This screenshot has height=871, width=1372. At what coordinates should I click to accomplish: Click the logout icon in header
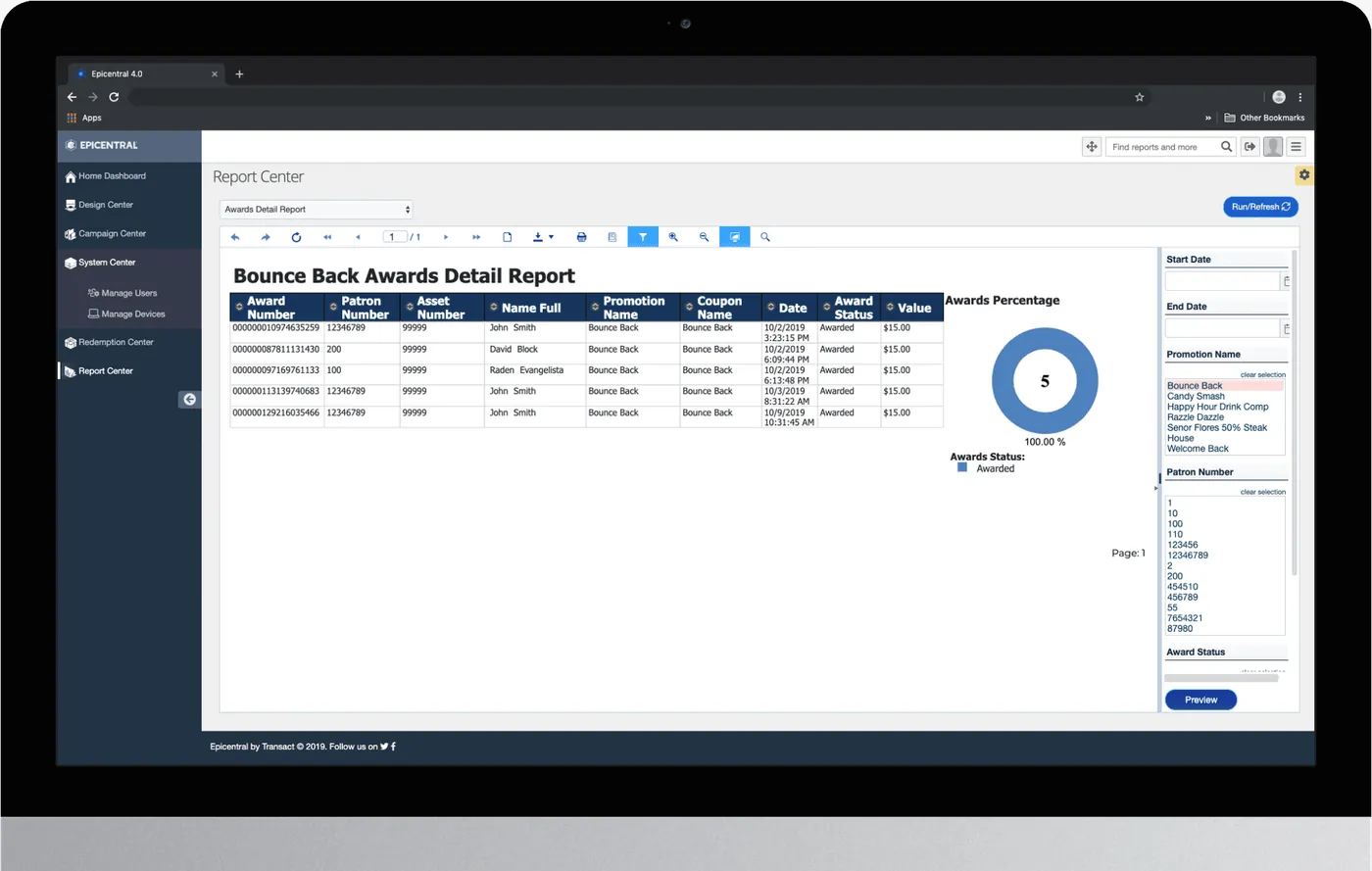pos(1249,147)
